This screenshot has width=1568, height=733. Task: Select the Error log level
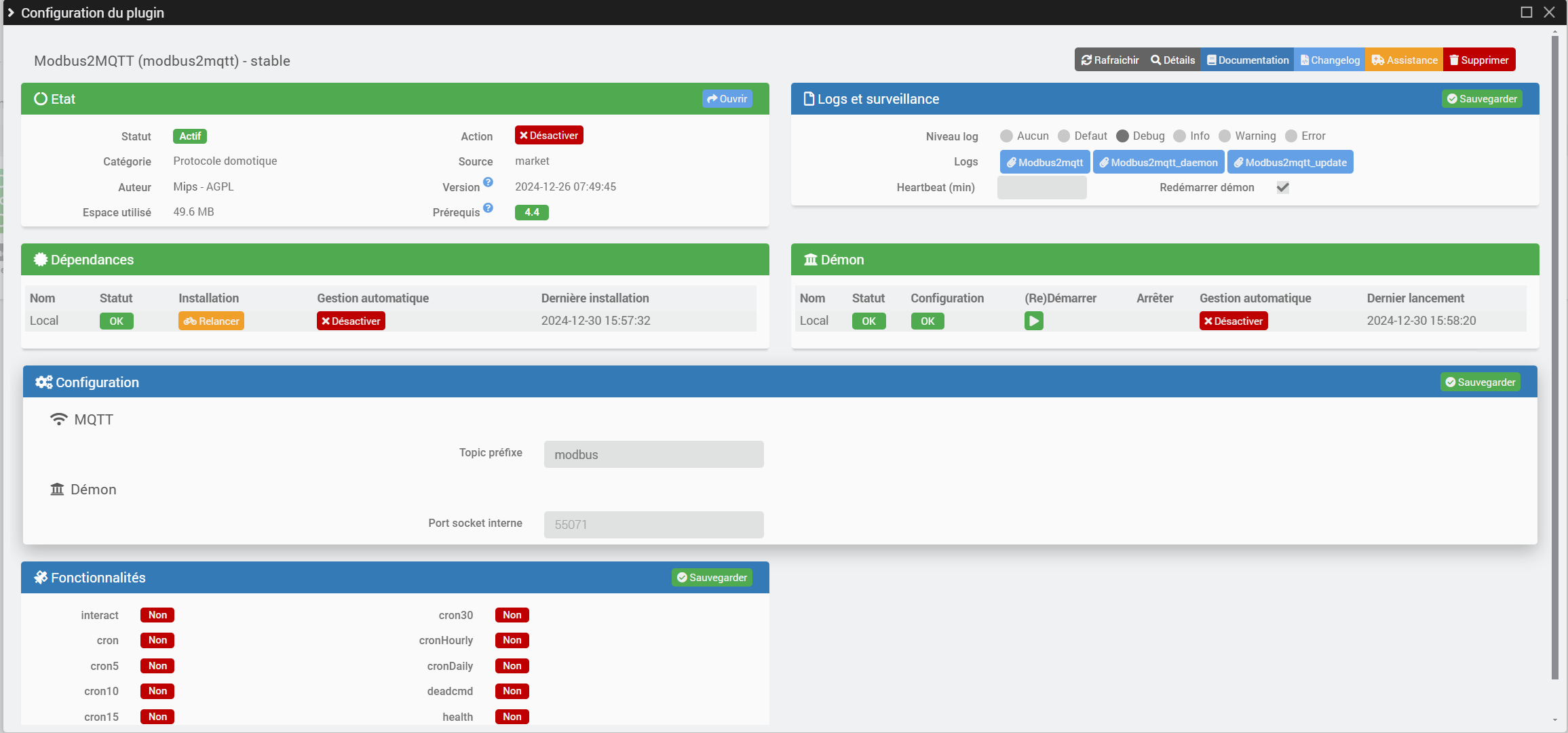pyautogui.click(x=1291, y=136)
